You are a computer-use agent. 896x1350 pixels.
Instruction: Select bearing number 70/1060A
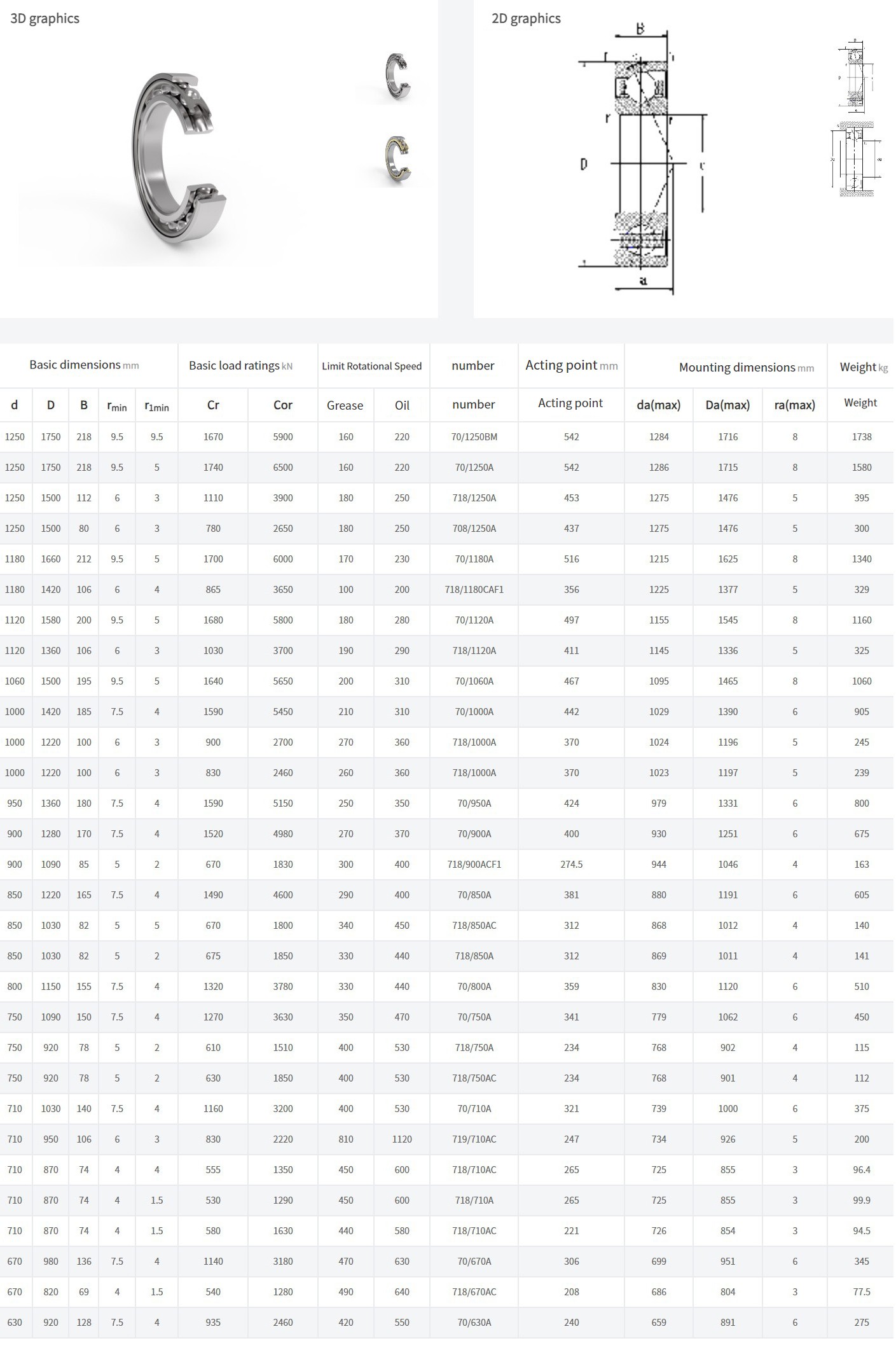(474, 681)
